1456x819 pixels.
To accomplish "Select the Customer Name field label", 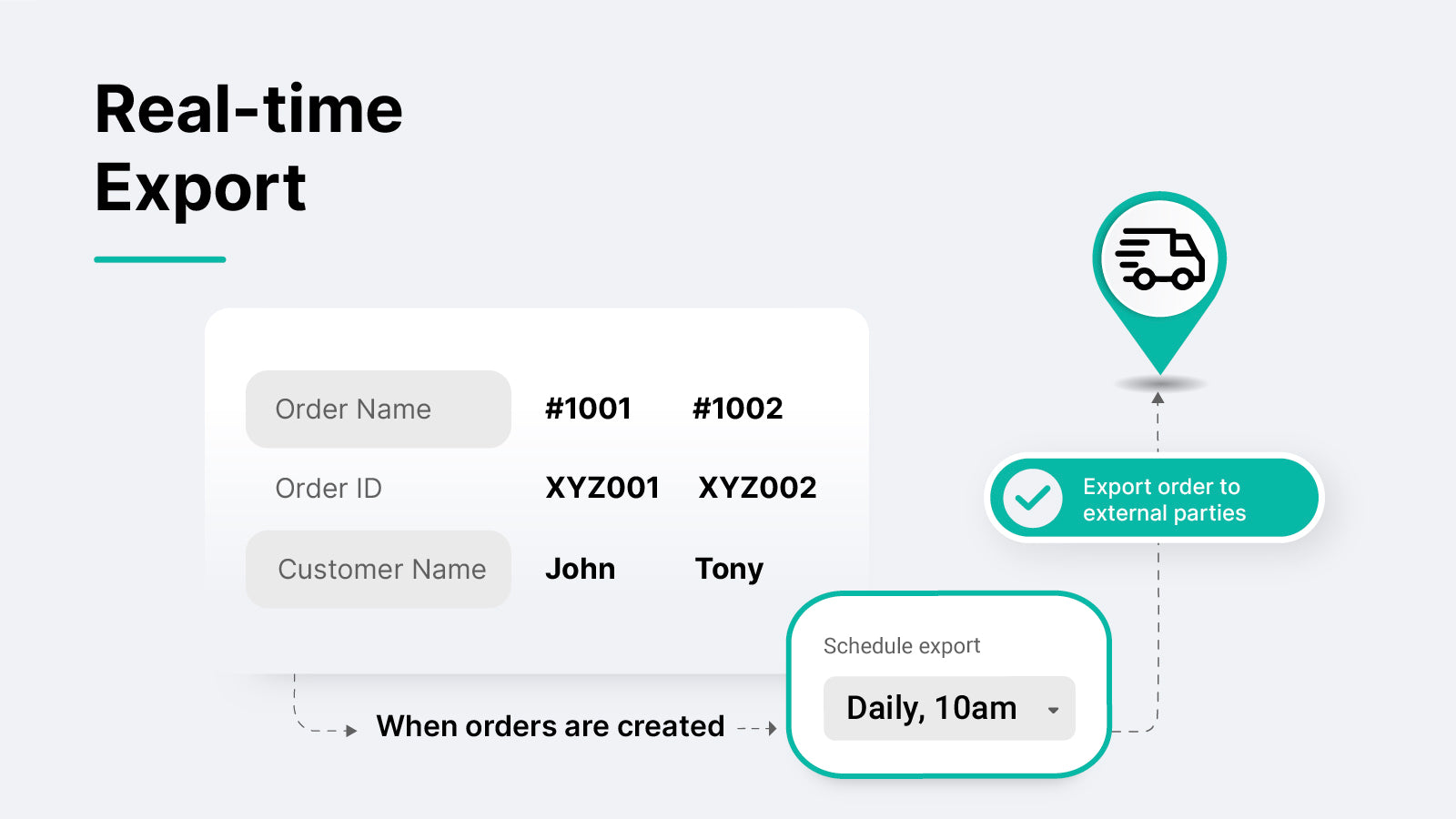I will point(381,570).
